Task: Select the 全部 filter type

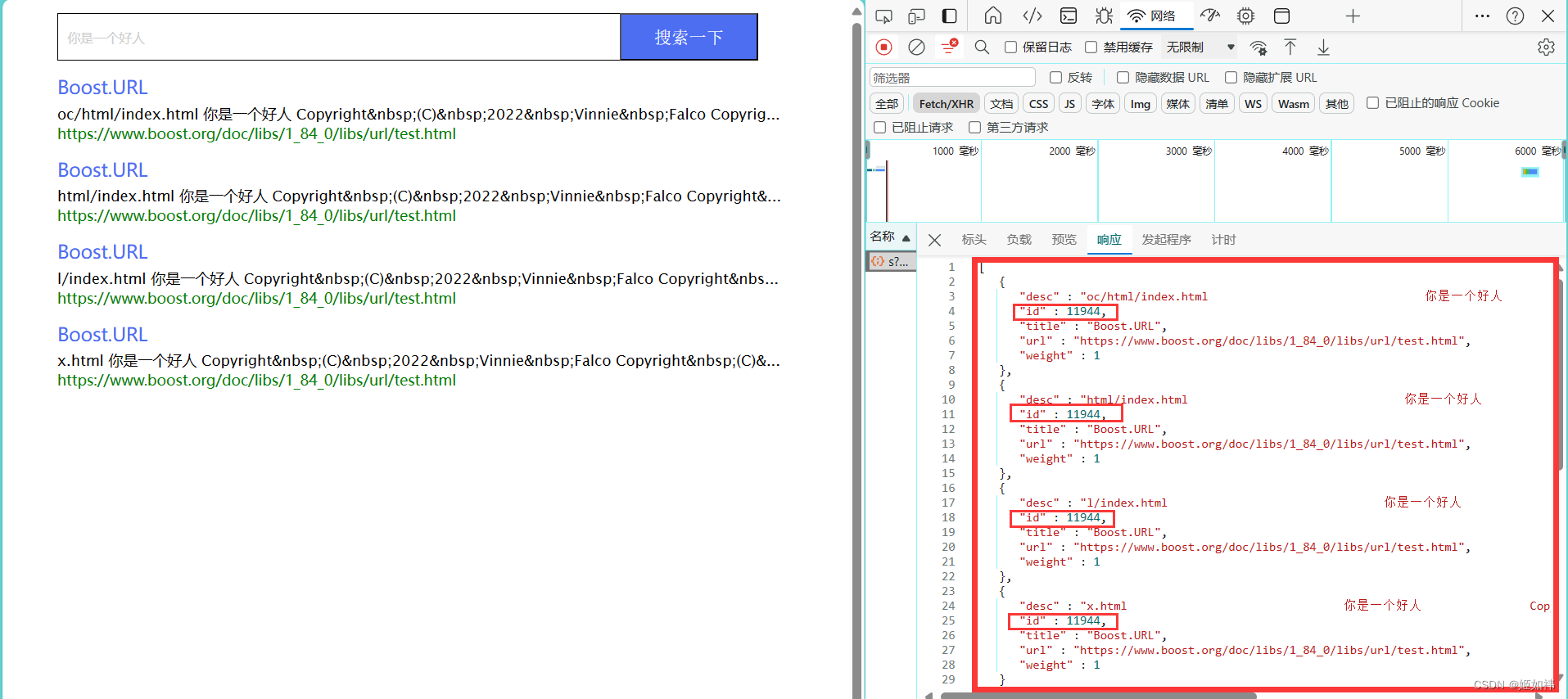Action: tap(887, 104)
